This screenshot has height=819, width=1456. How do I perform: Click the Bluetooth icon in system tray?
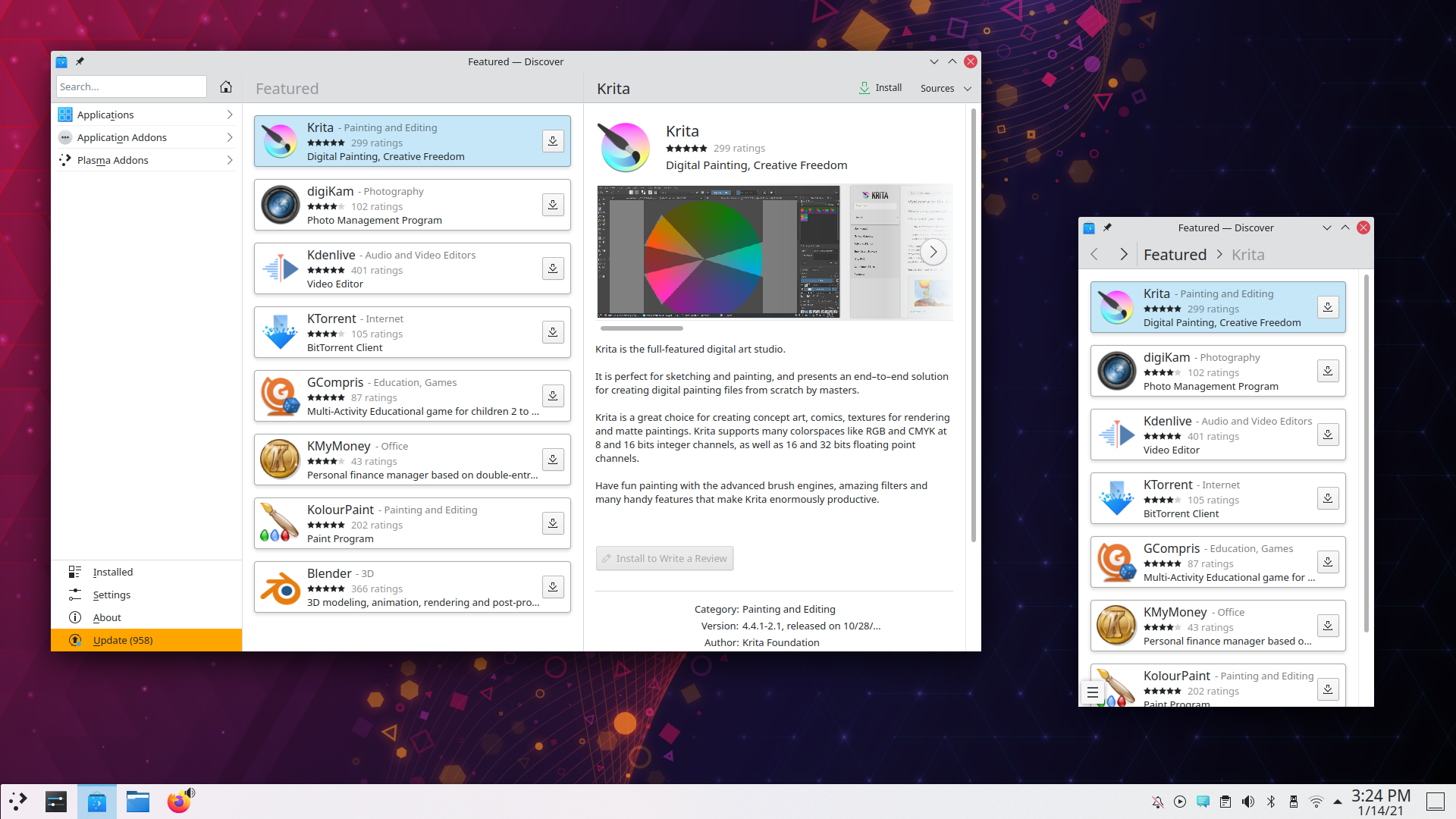(1271, 802)
